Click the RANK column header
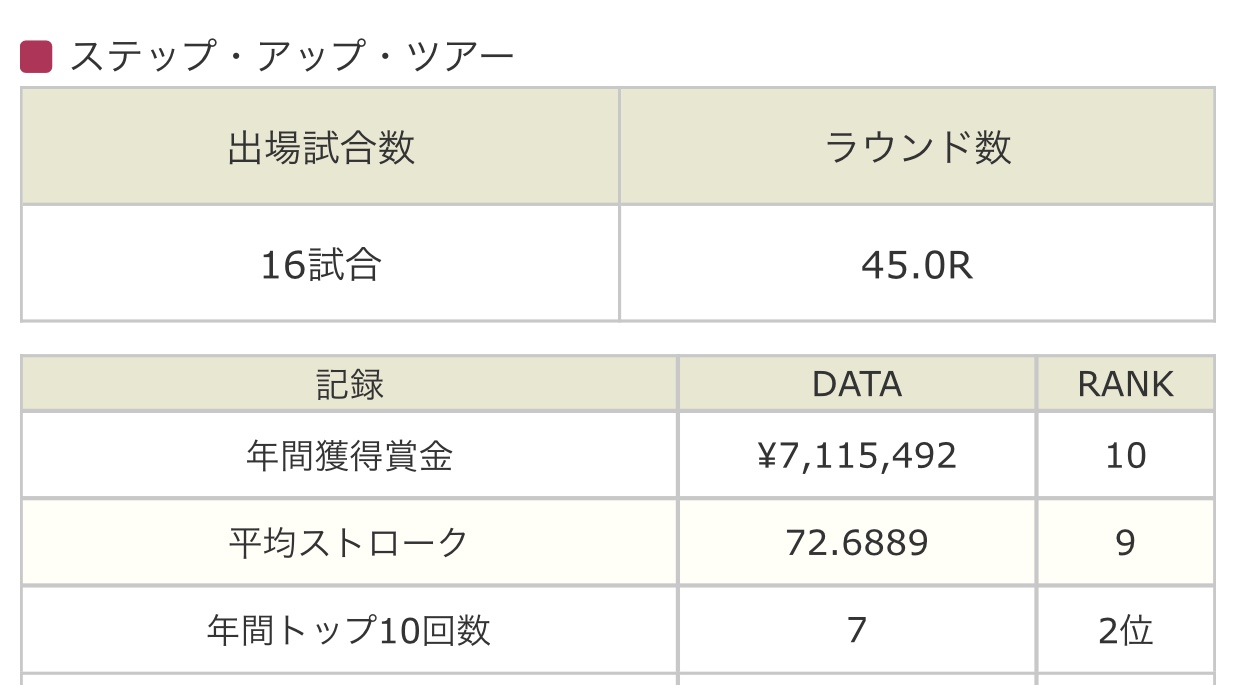The image size is (1242, 685). (1126, 384)
